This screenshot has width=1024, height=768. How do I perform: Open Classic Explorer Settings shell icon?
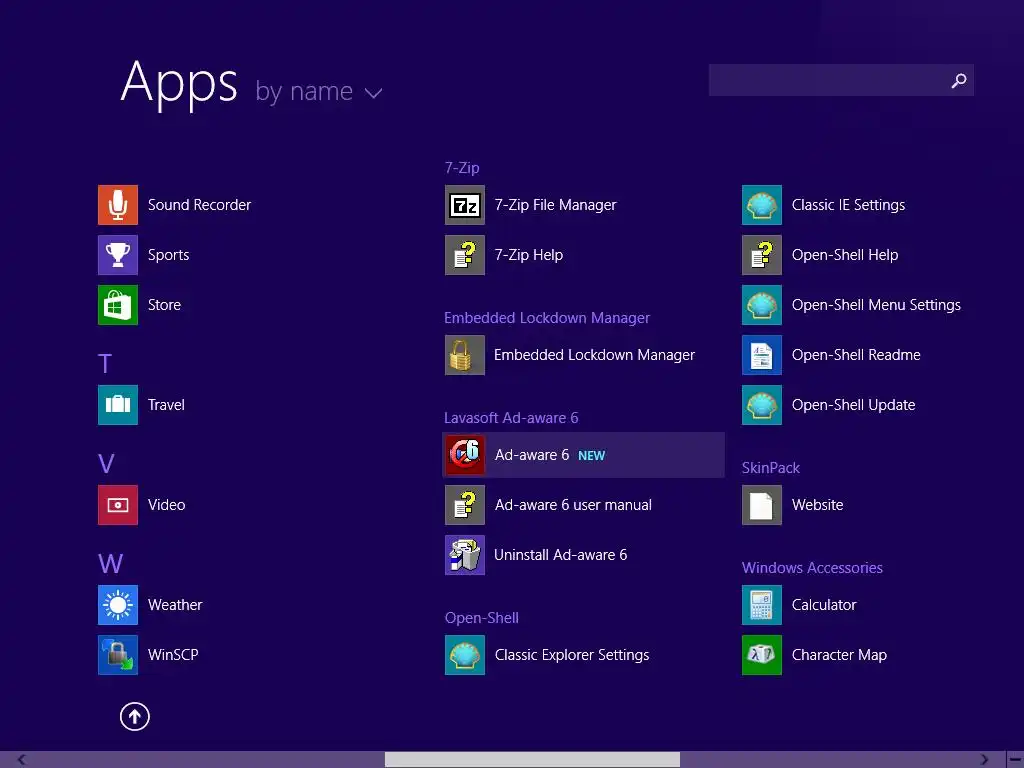coord(464,655)
